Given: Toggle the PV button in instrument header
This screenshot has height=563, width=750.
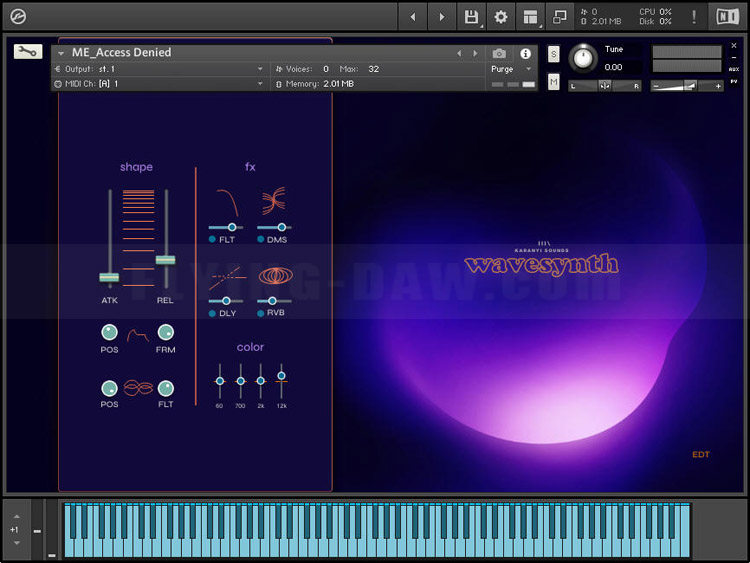Looking at the screenshot, I should pyautogui.click(x=734, y=82).
